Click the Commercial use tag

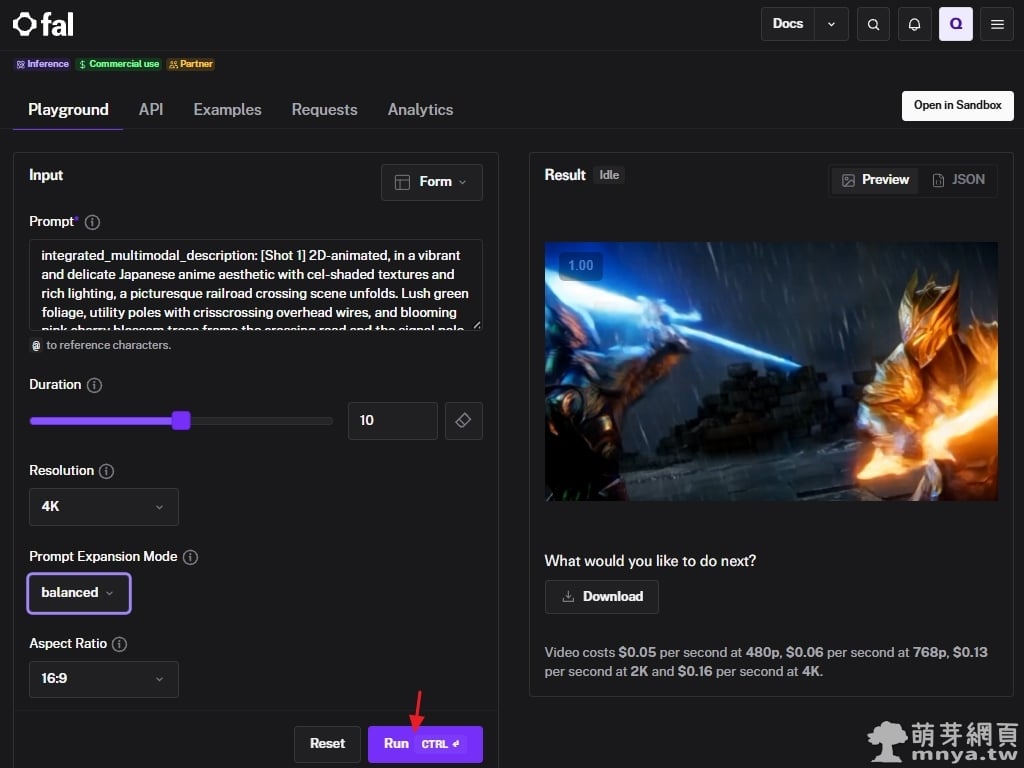(118, 64)
